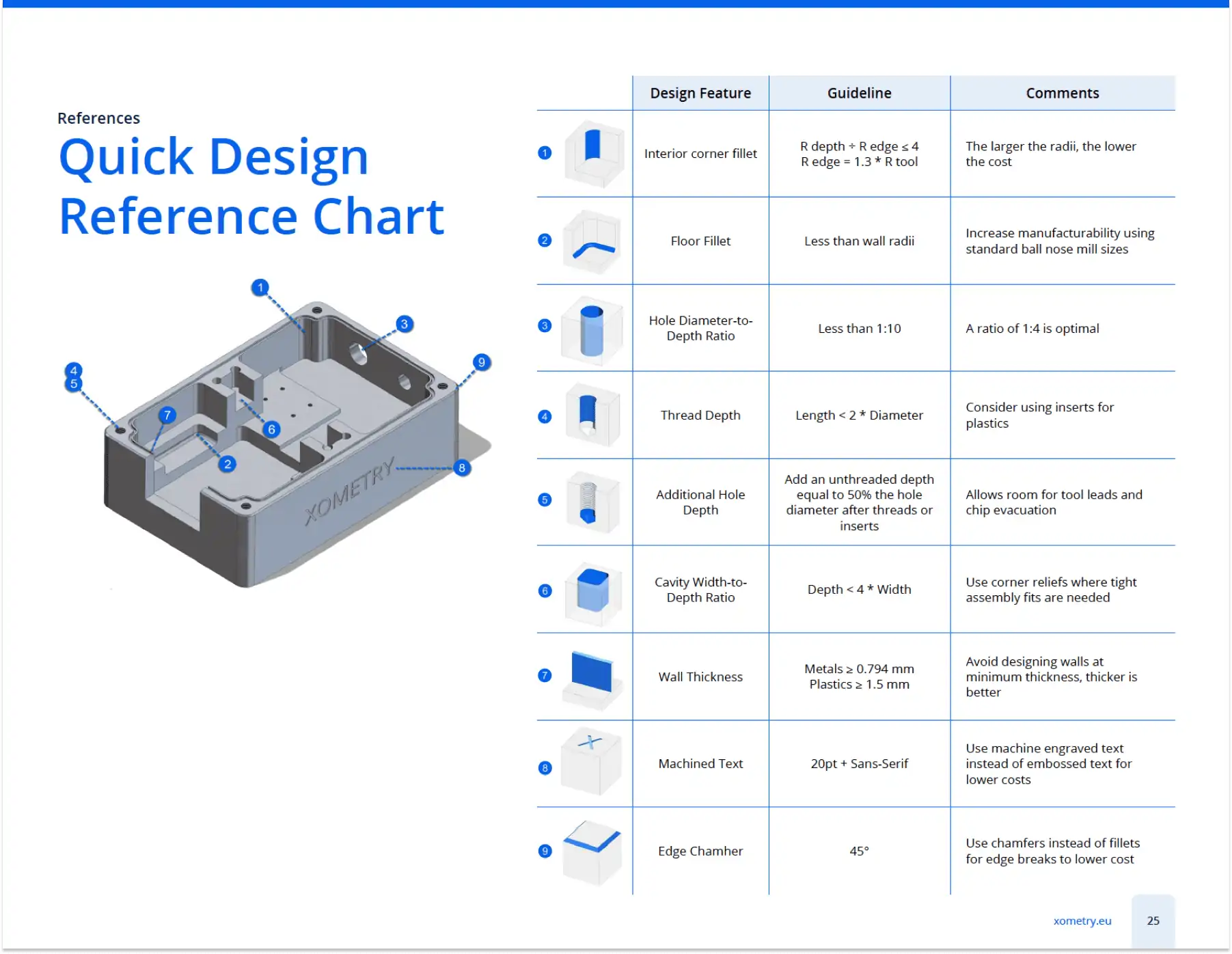This screenshot has height=954, width=1232.
Task: Click the 'Floor Fillet' cell
Action: click(x=700, y=241)
